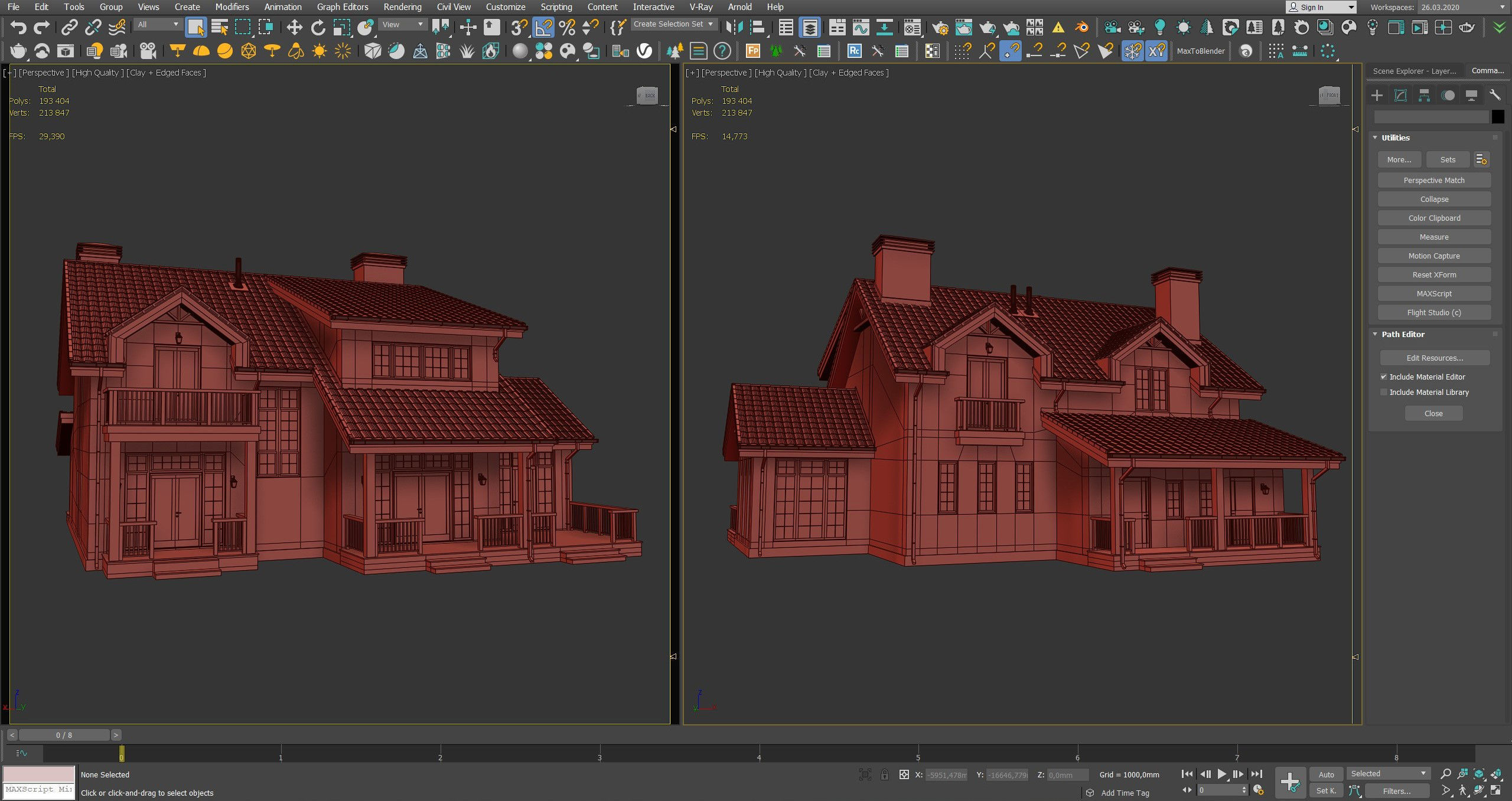Click the V-Ray logo toolbar icon
Screen dimensions: 1512x801
[644, 51]
